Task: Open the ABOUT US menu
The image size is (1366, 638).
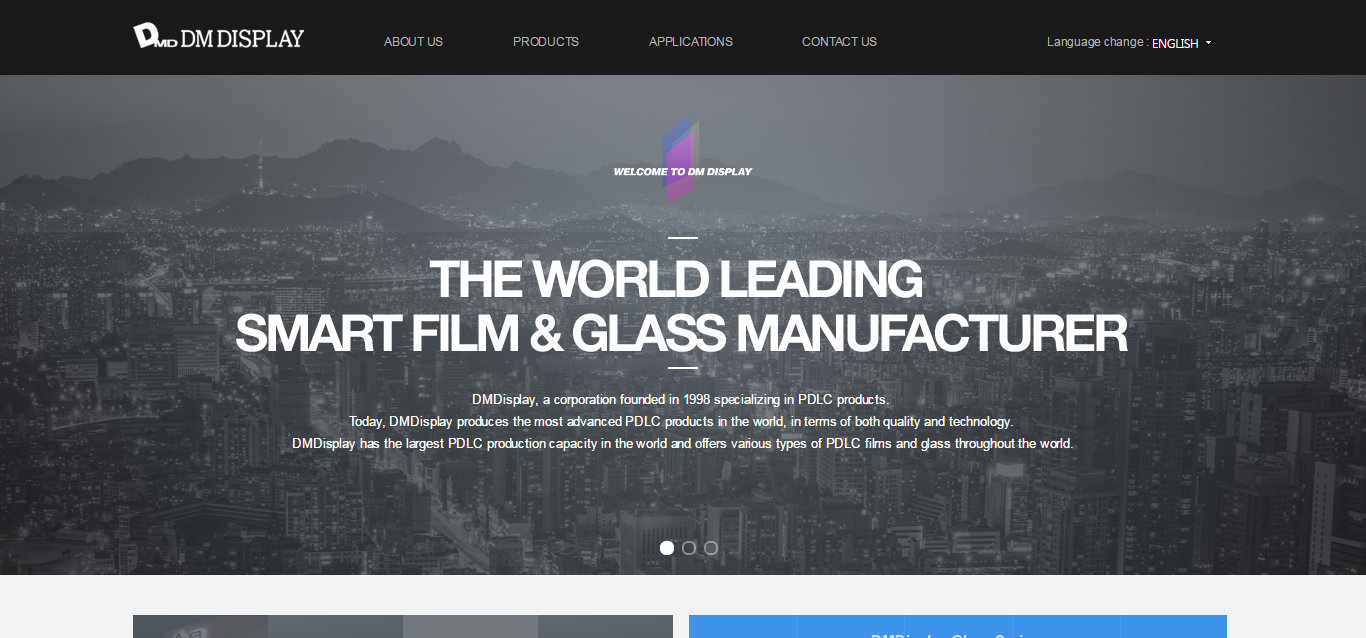Action: coord(413,42)
